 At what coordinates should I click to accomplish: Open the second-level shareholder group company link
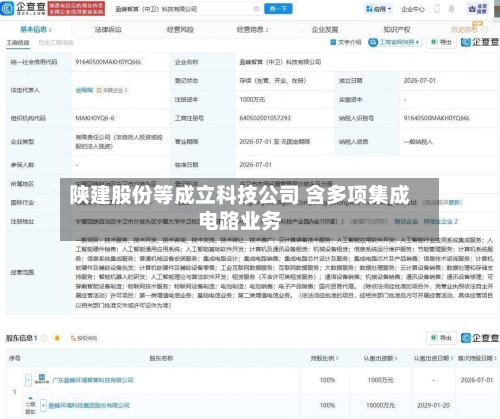point(89,406)
